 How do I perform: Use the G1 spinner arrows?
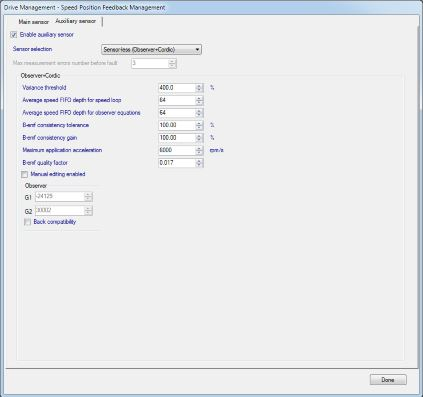pyautogui.click(x=88, y=197)
